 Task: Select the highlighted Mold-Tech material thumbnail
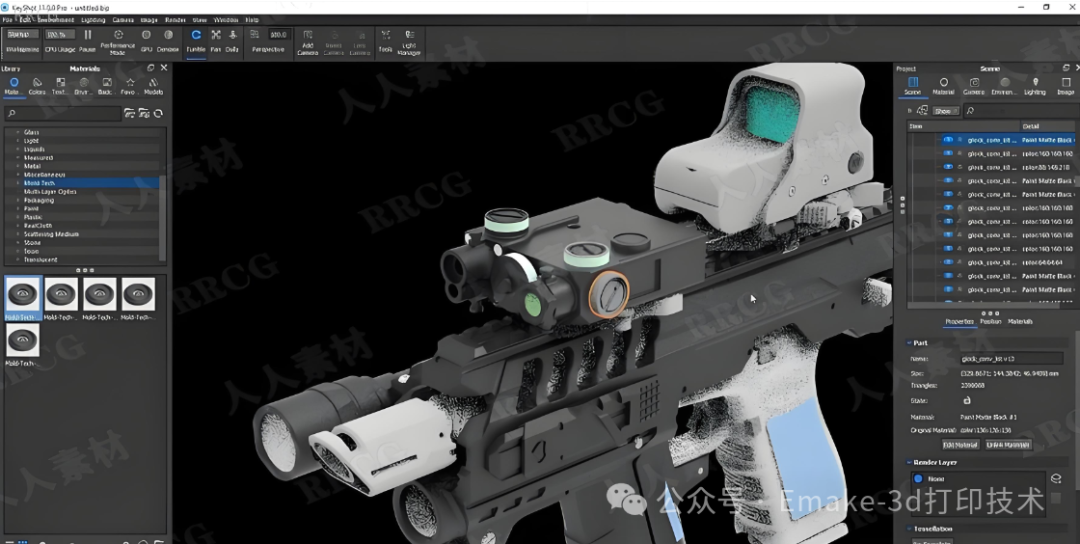tap(23, 296)
